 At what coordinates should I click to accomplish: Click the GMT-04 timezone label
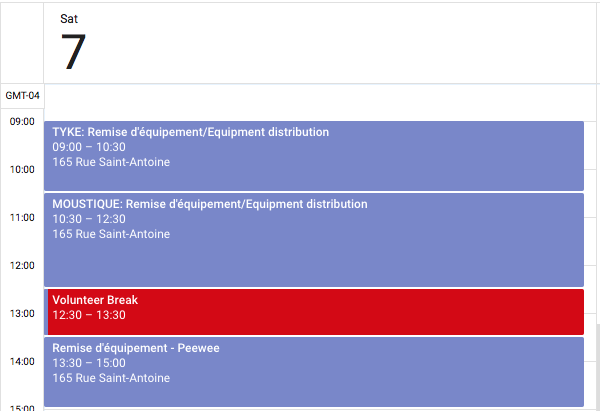22,96
